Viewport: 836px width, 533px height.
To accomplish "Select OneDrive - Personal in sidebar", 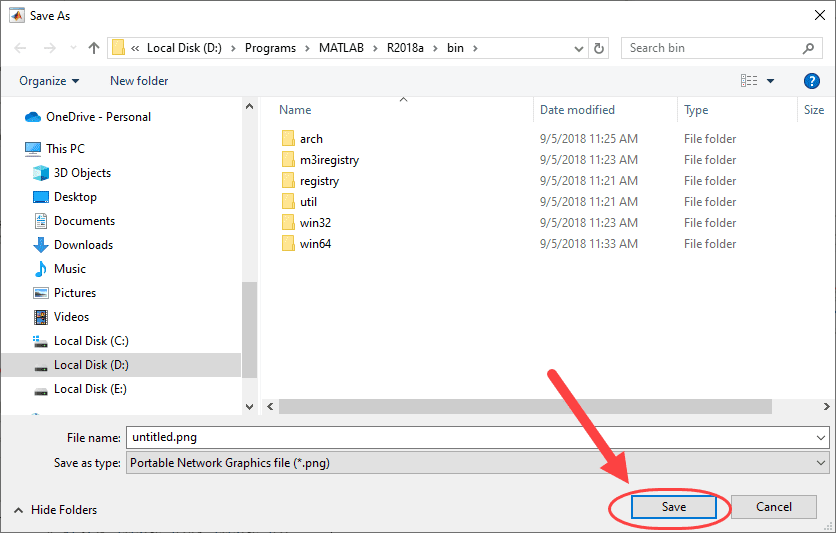I will click(88, 117).
